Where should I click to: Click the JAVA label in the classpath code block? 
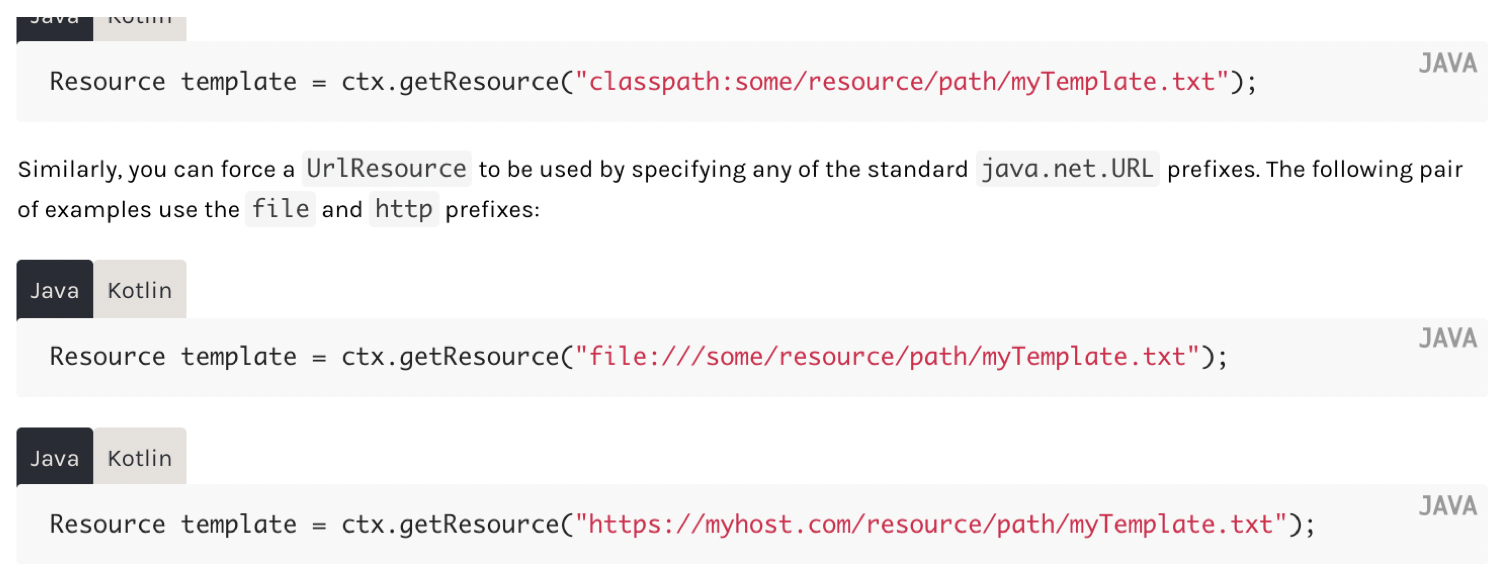click(1447, 64)
